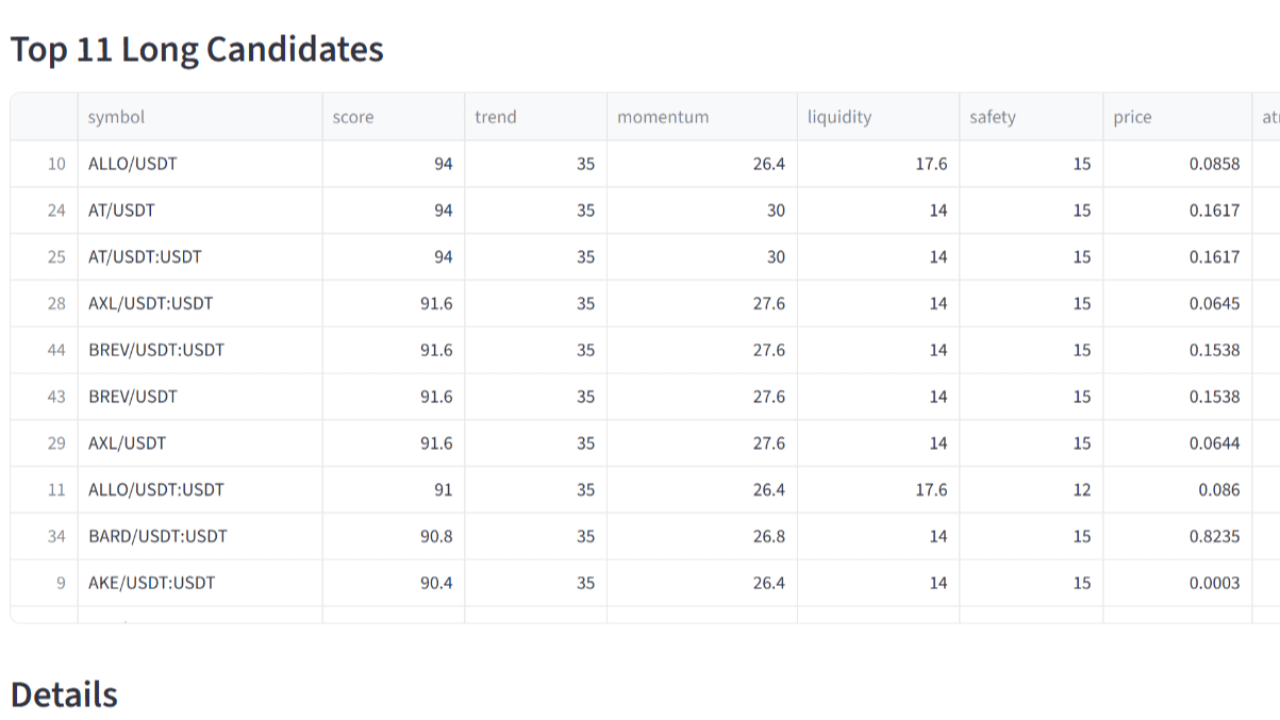The width and height of the screenshot is (1280, 720).
Task: Select the AKE/USDT:USDT symbol cell
Action: coord(152,583)
